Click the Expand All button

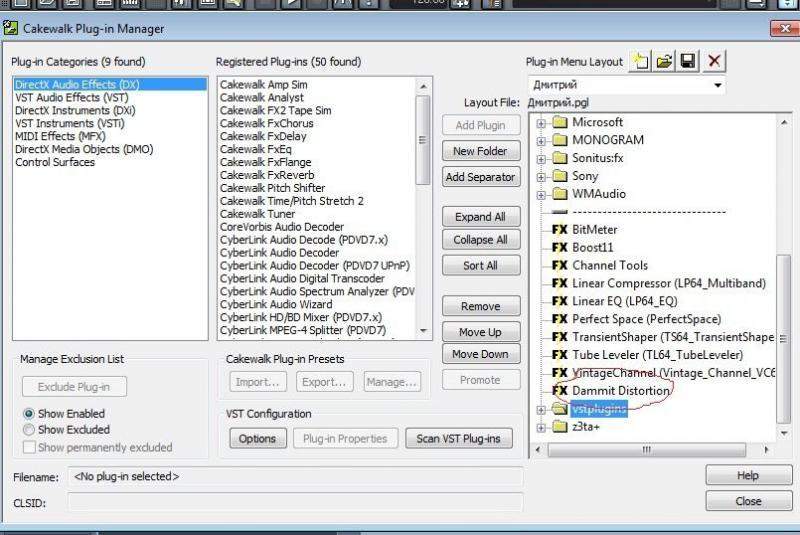click(481, 217)
